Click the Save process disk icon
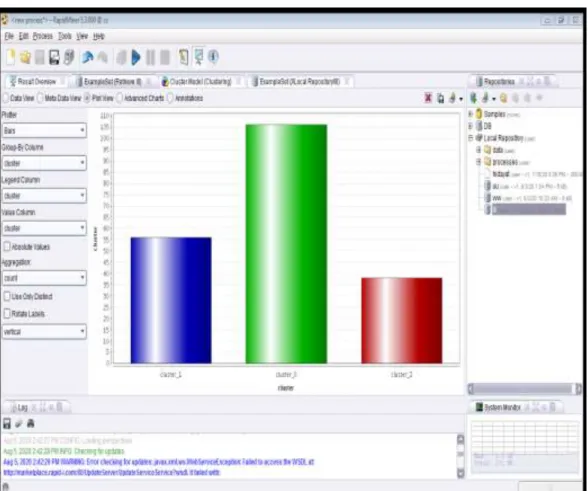This screenshot has height=491, width=588. (54, 57)
